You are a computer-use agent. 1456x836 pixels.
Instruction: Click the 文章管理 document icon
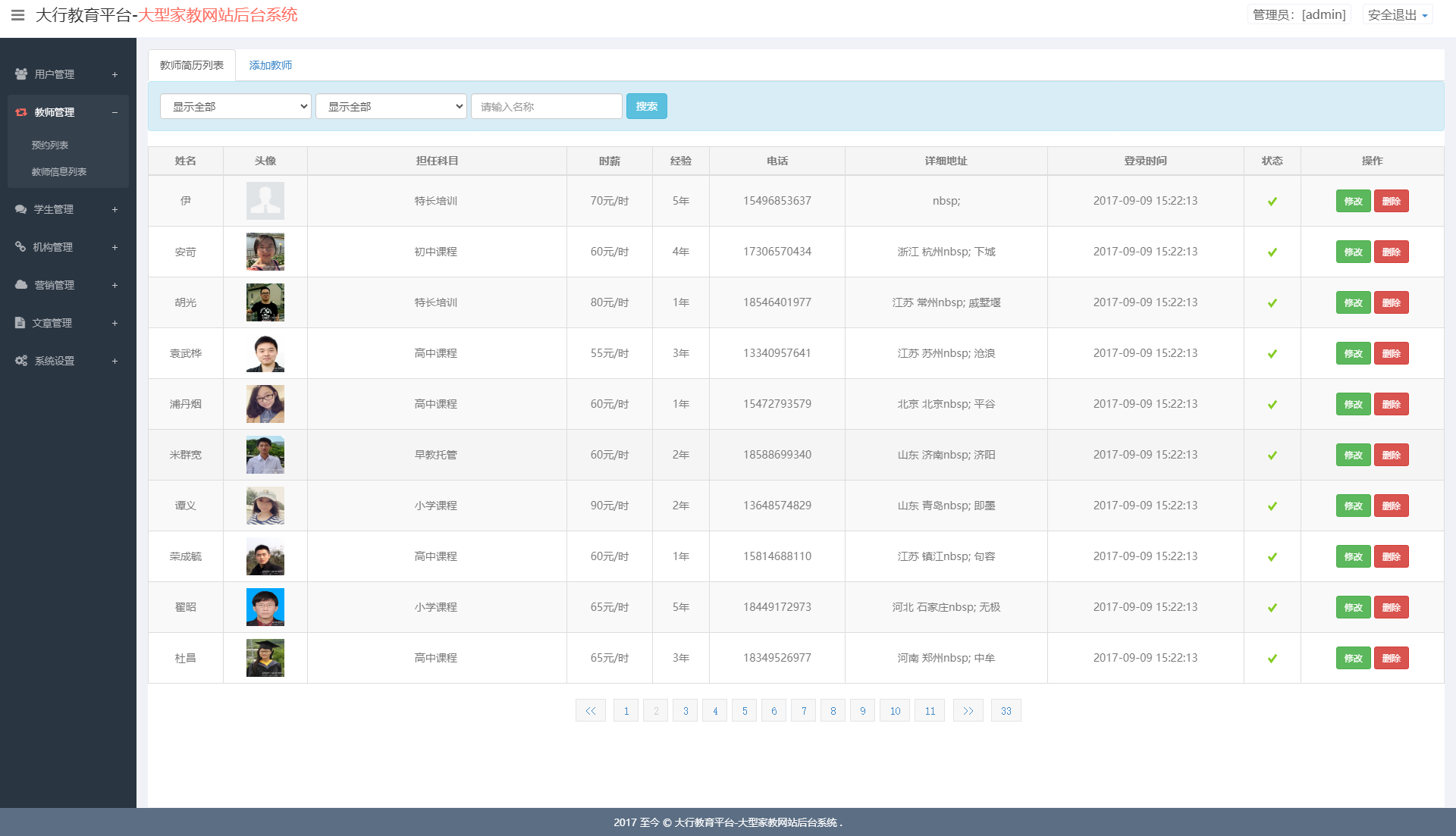(x=20, y=323)
